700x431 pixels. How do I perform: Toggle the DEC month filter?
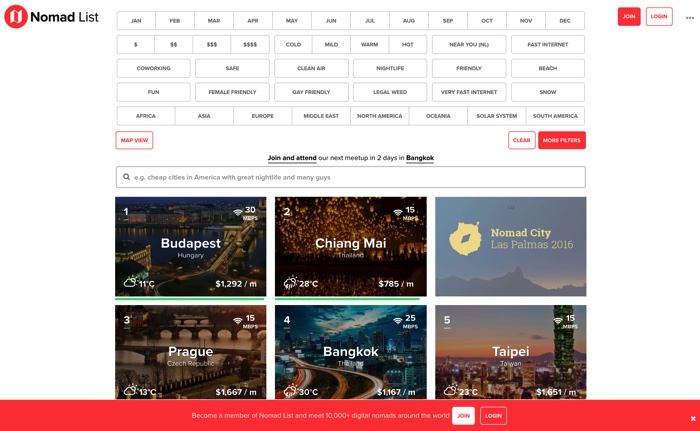click(565, 21)
